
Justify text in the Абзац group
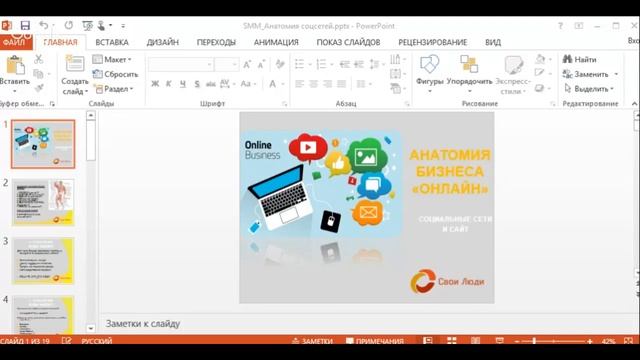pos(341,84)
